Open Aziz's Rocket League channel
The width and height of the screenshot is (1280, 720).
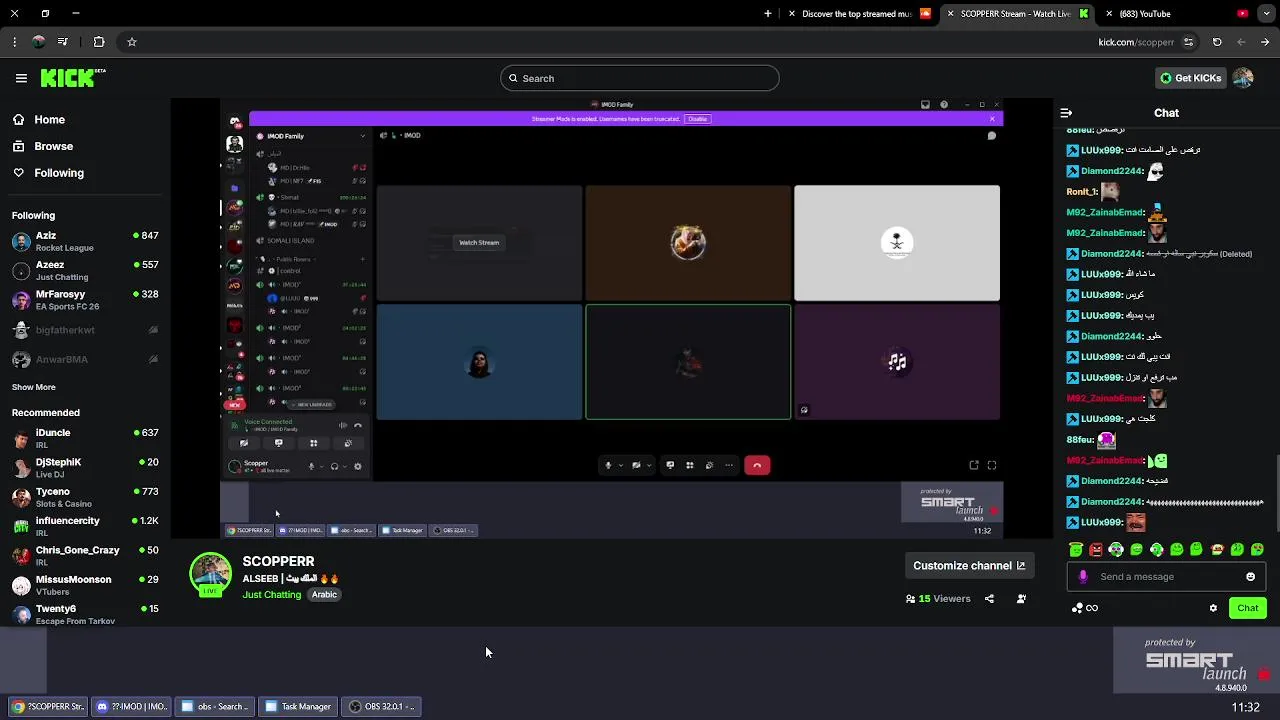pos(85,241)
